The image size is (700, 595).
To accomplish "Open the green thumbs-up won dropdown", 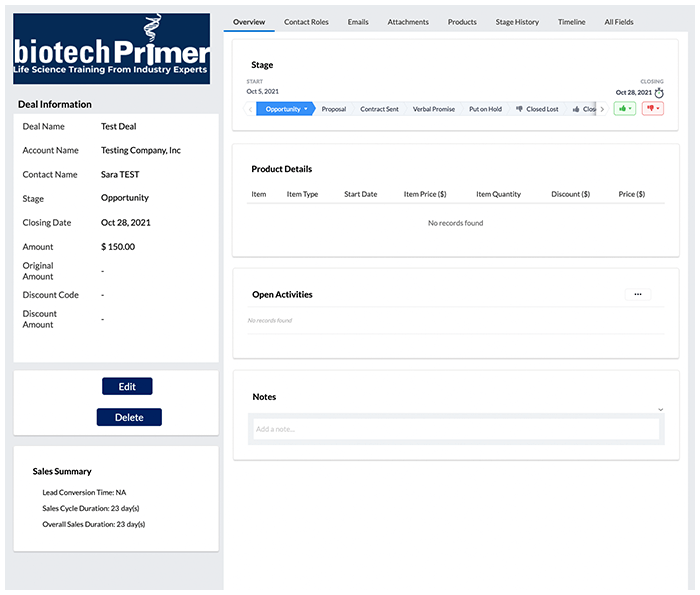I will pyautogui.click(x=625, y=108).
